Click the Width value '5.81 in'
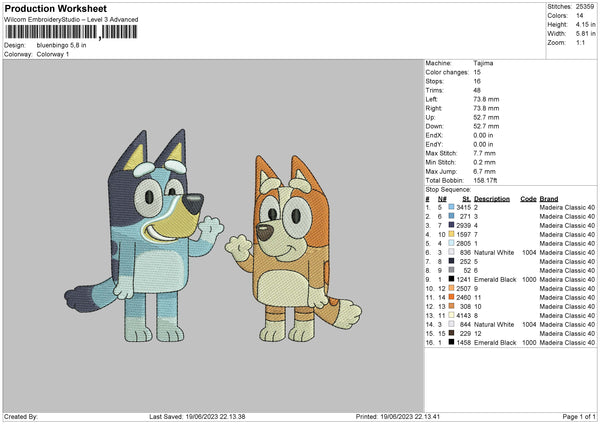The height and width of the screenshot is (424, 600). [x=585, y=34]
